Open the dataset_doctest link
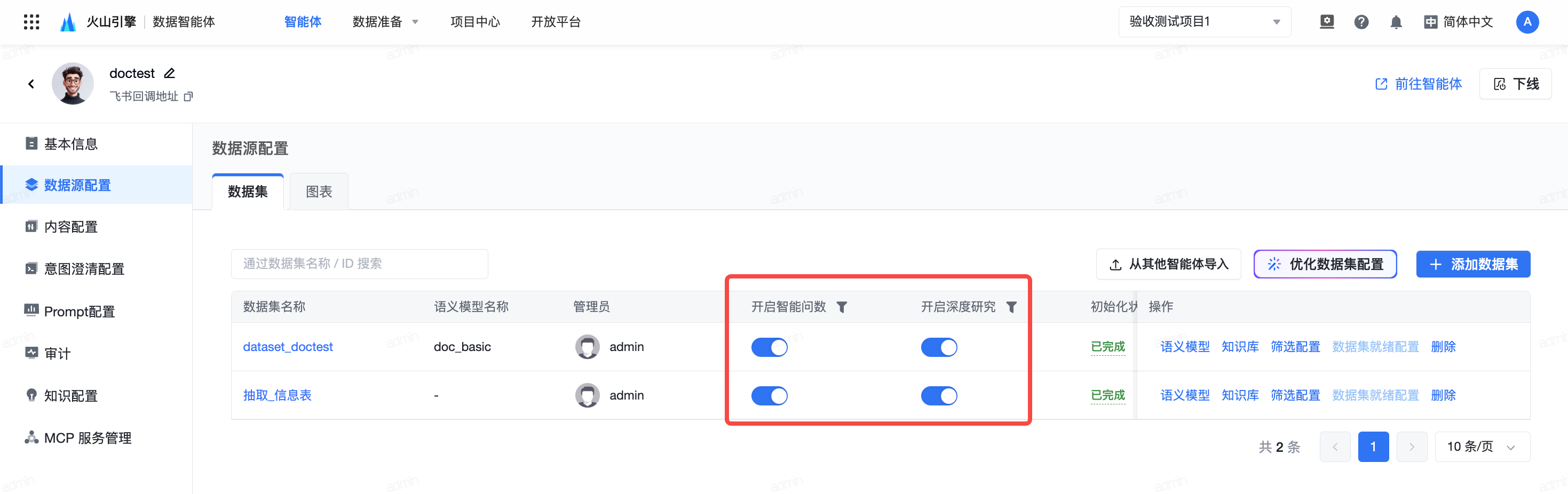 pos(287,347)
